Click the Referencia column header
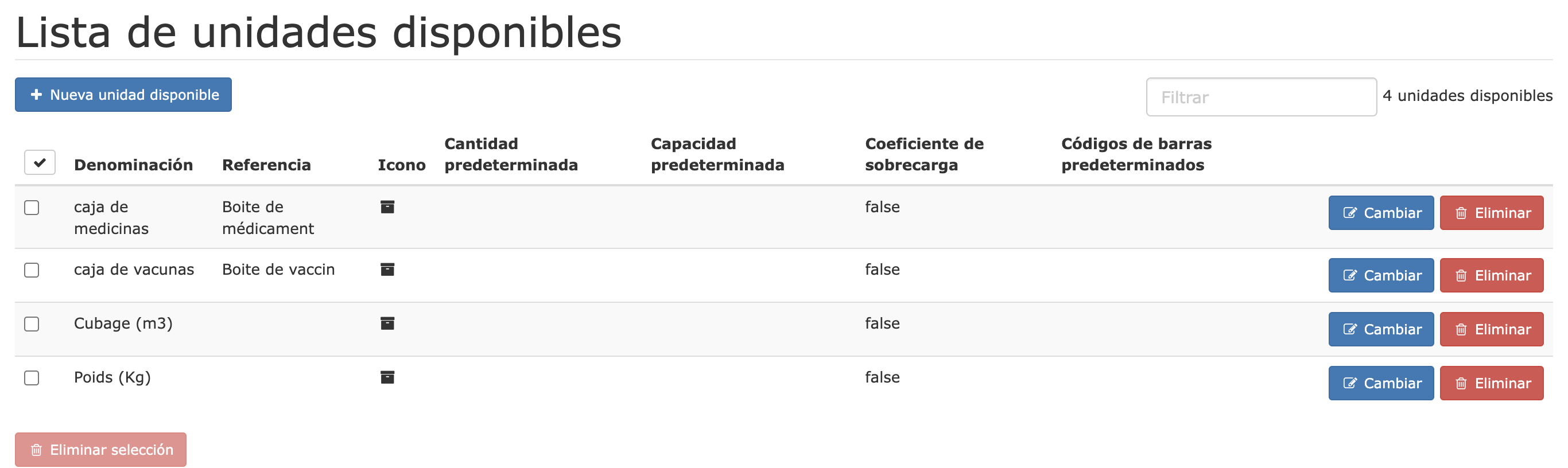This screenshot has width=1568, height=468. (x=267, y=165)
